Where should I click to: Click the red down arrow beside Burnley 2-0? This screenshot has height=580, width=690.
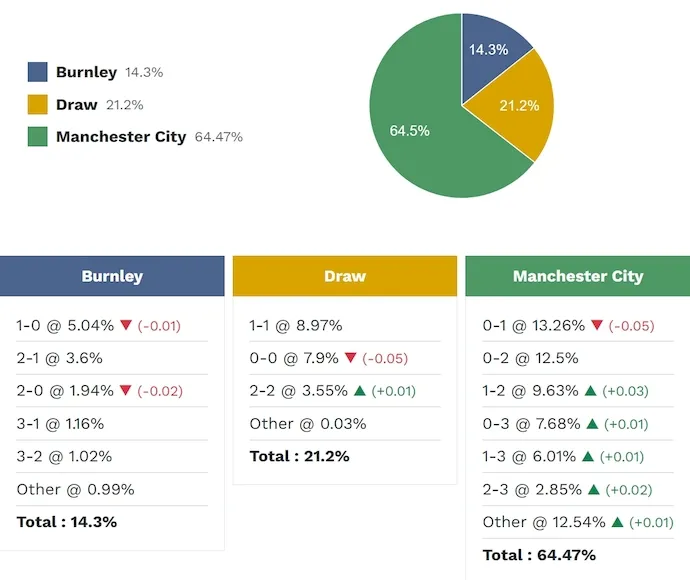(126, 391)
